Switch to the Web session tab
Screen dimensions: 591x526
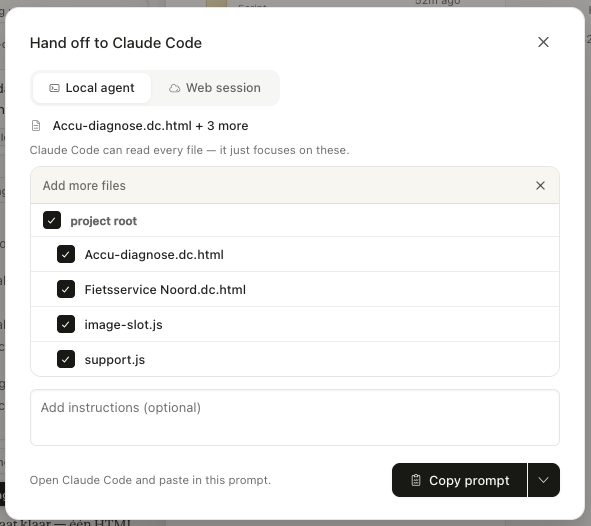point(215,88)
